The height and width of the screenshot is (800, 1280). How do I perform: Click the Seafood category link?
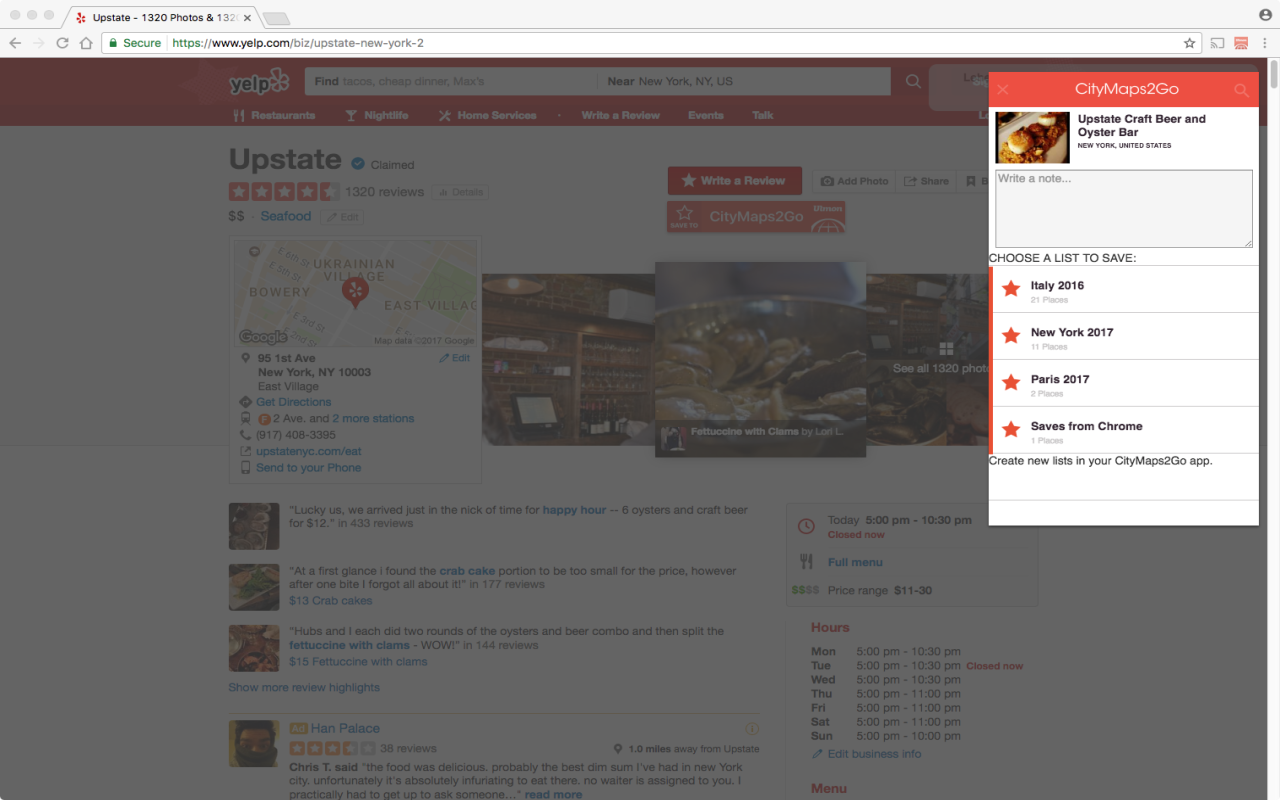click(286, 216)
